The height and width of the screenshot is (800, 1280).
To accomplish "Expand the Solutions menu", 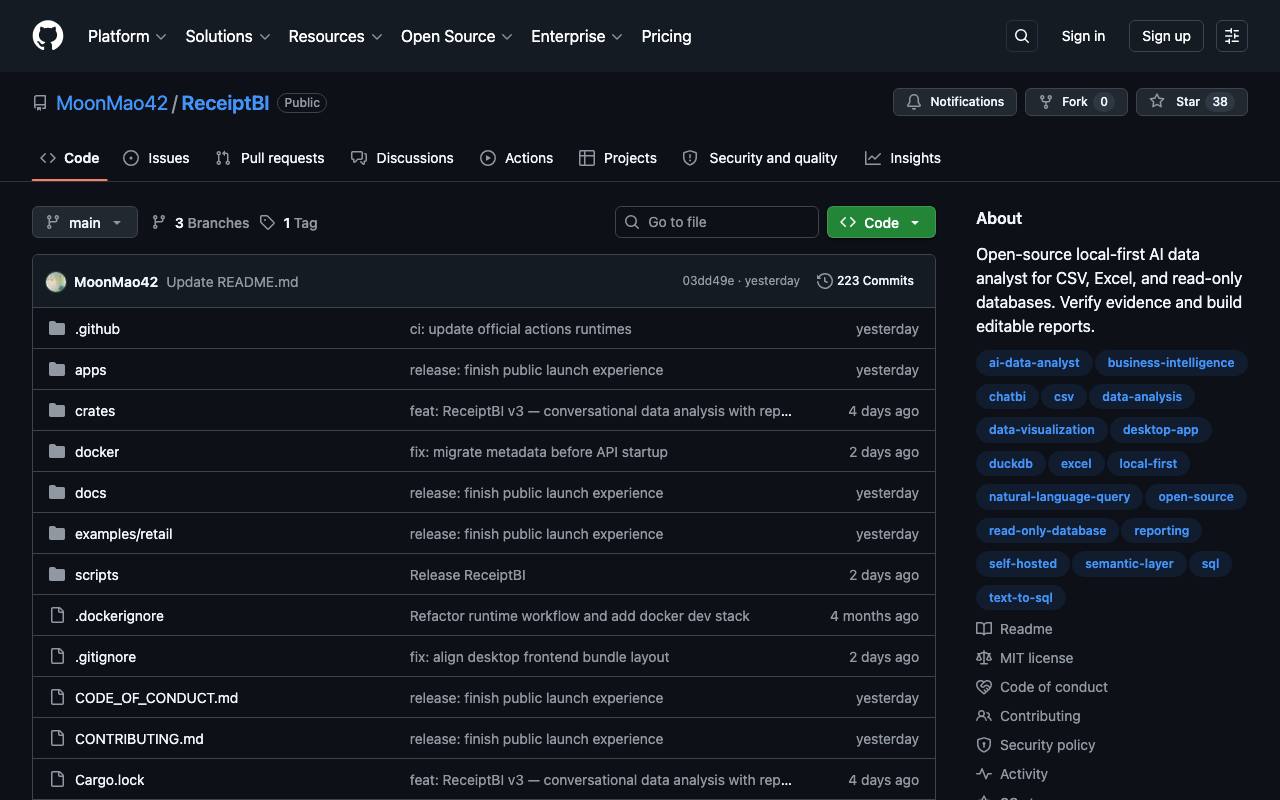I will tap(228, 36).
